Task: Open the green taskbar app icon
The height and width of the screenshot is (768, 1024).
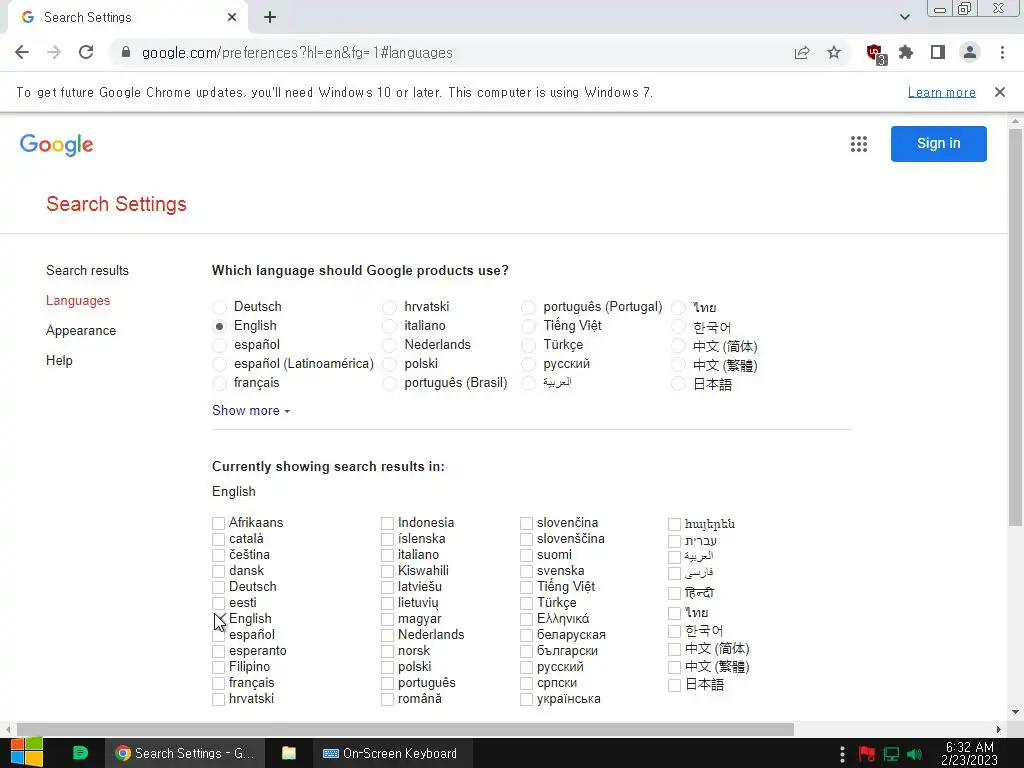Action: (80, 753)
